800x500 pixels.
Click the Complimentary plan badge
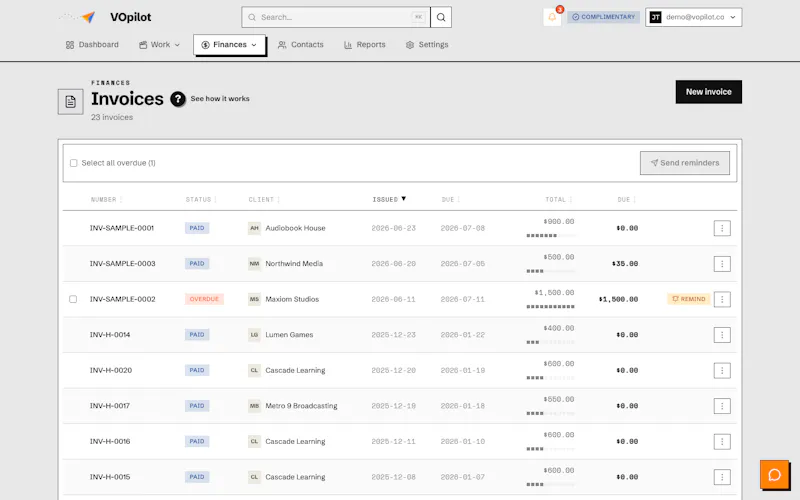coord(604,17)
